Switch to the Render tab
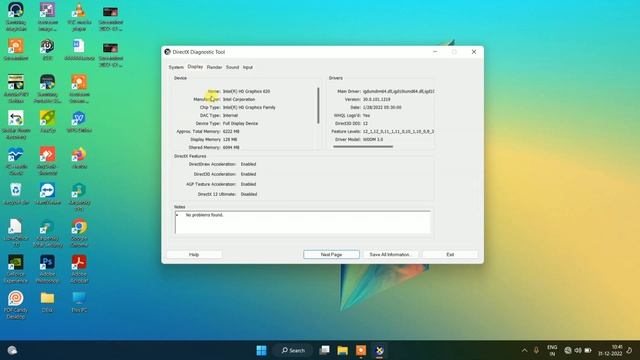Screen dimensions: 640x360 214,67
